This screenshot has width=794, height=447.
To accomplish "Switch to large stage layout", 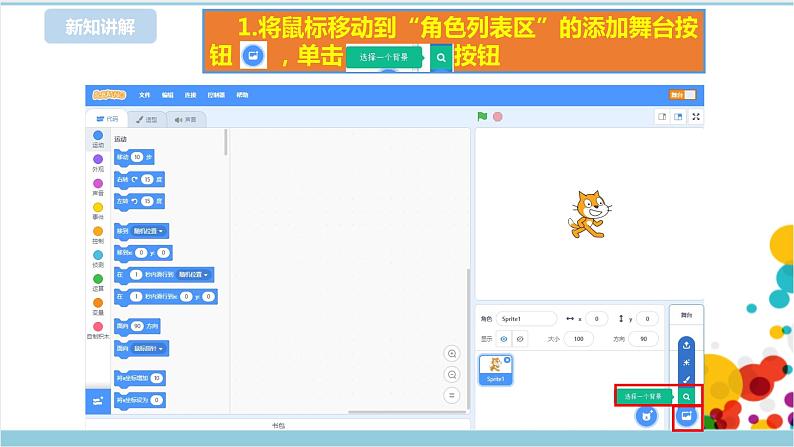I will click(x=678, y=116).
